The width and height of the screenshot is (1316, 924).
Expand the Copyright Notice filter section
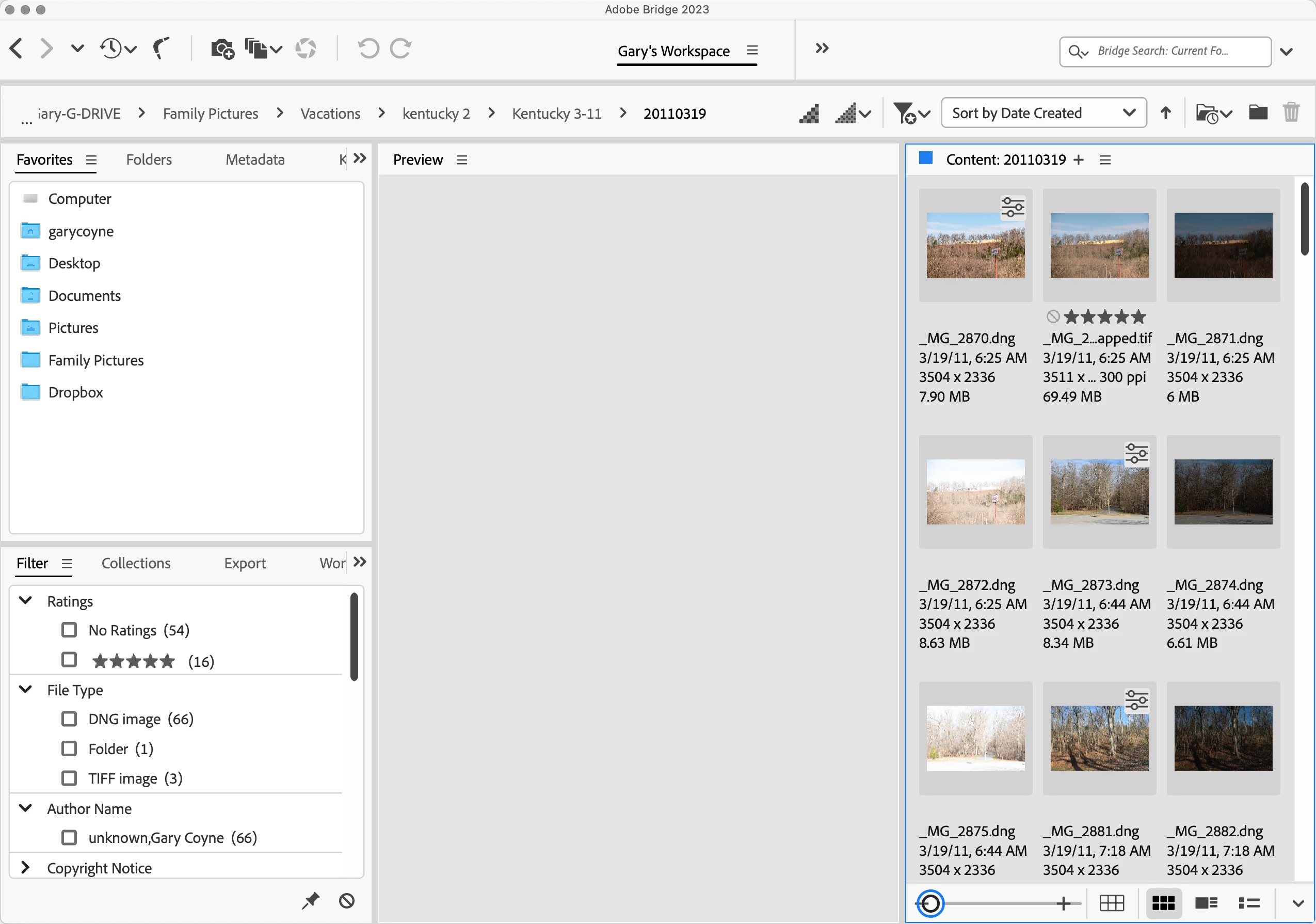(25, 868)
